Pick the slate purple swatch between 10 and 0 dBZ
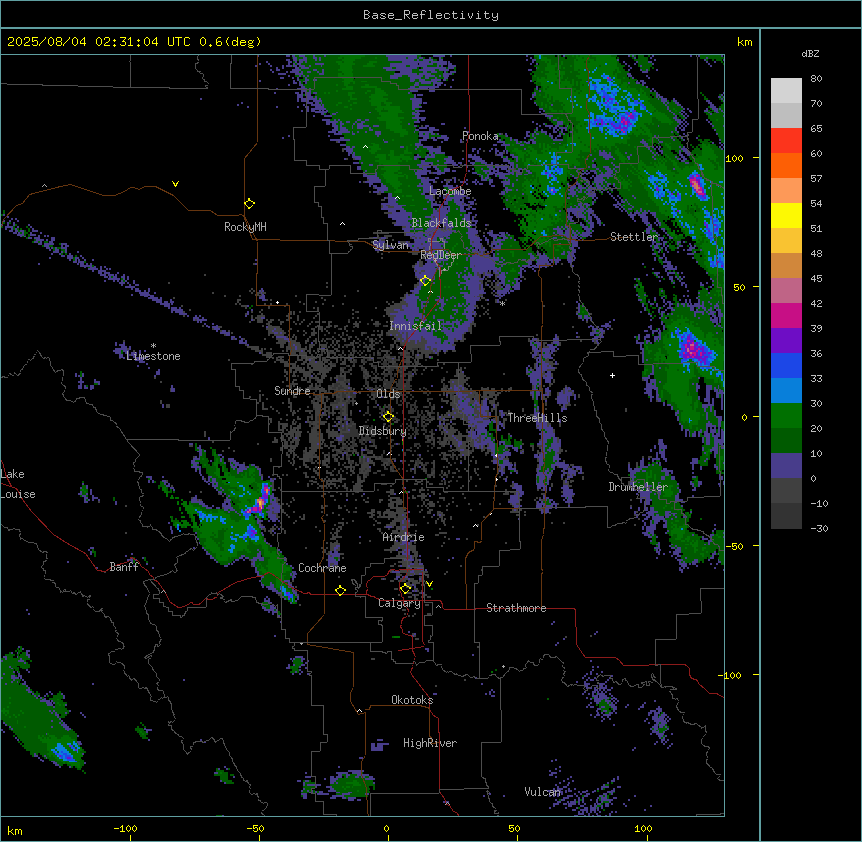The image size is (862, 842). [x=786, y=466]
